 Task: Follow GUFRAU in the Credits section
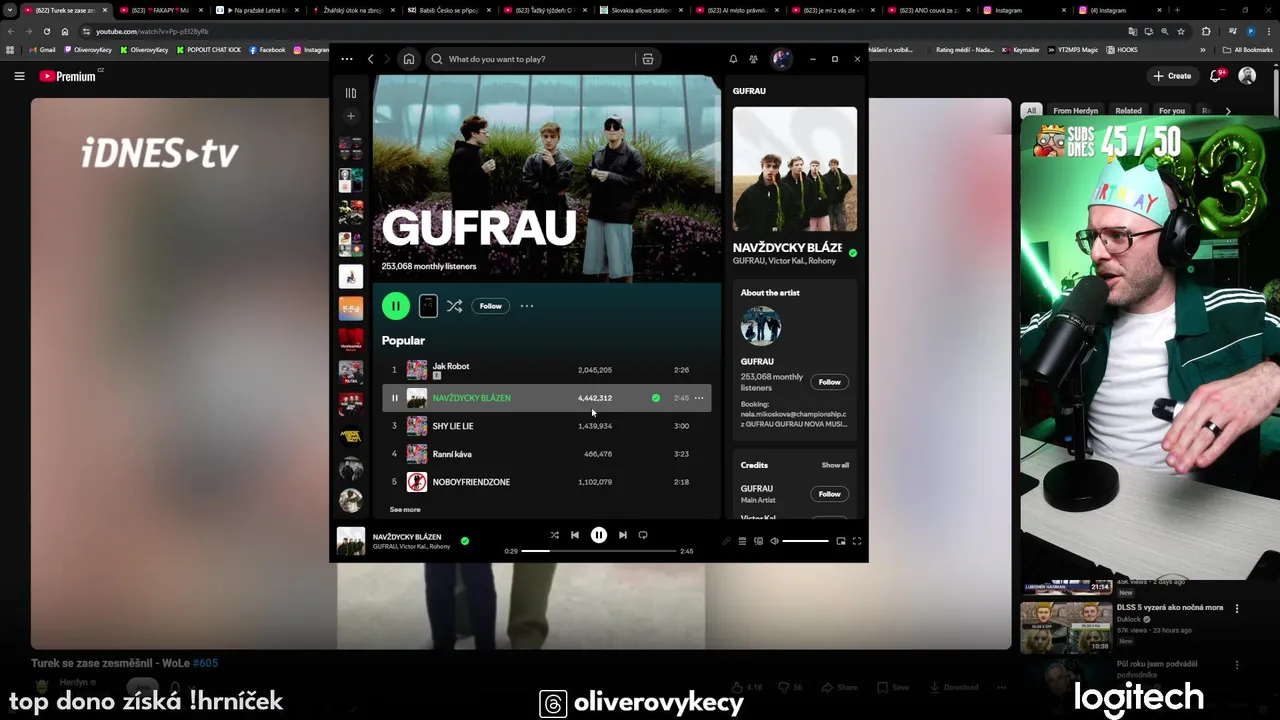829,494
